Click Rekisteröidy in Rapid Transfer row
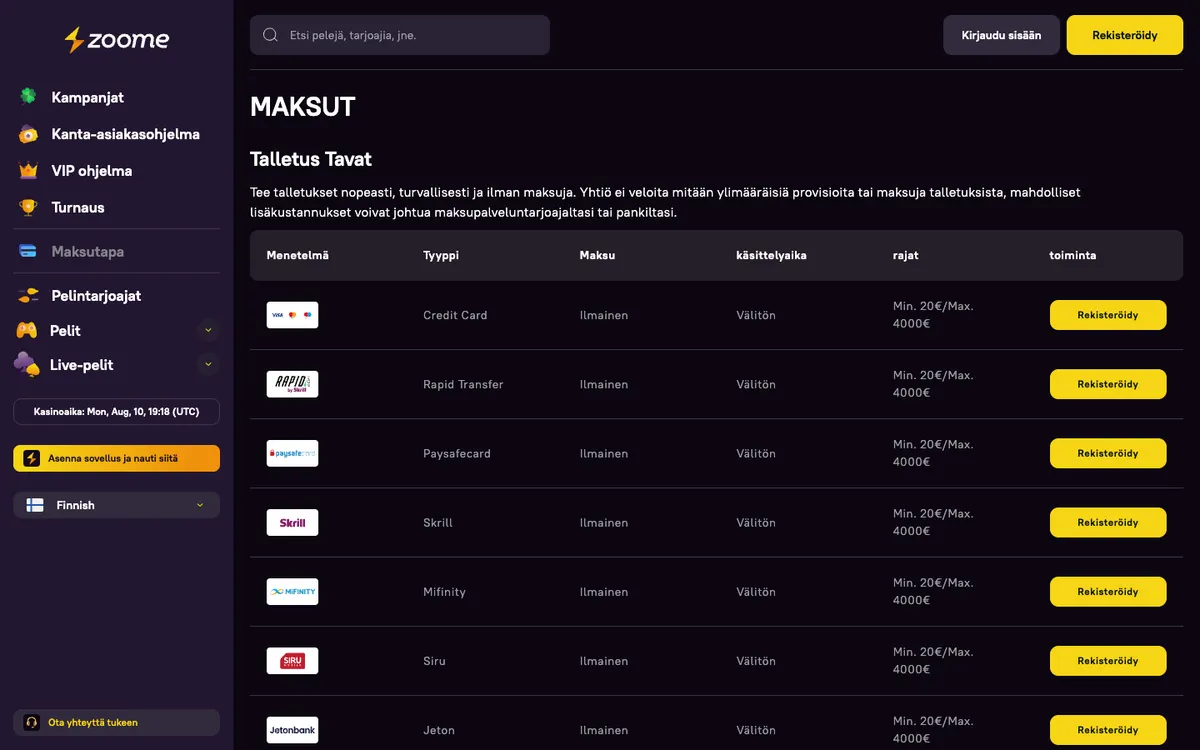1200x750 pixels. [1108, 384]
